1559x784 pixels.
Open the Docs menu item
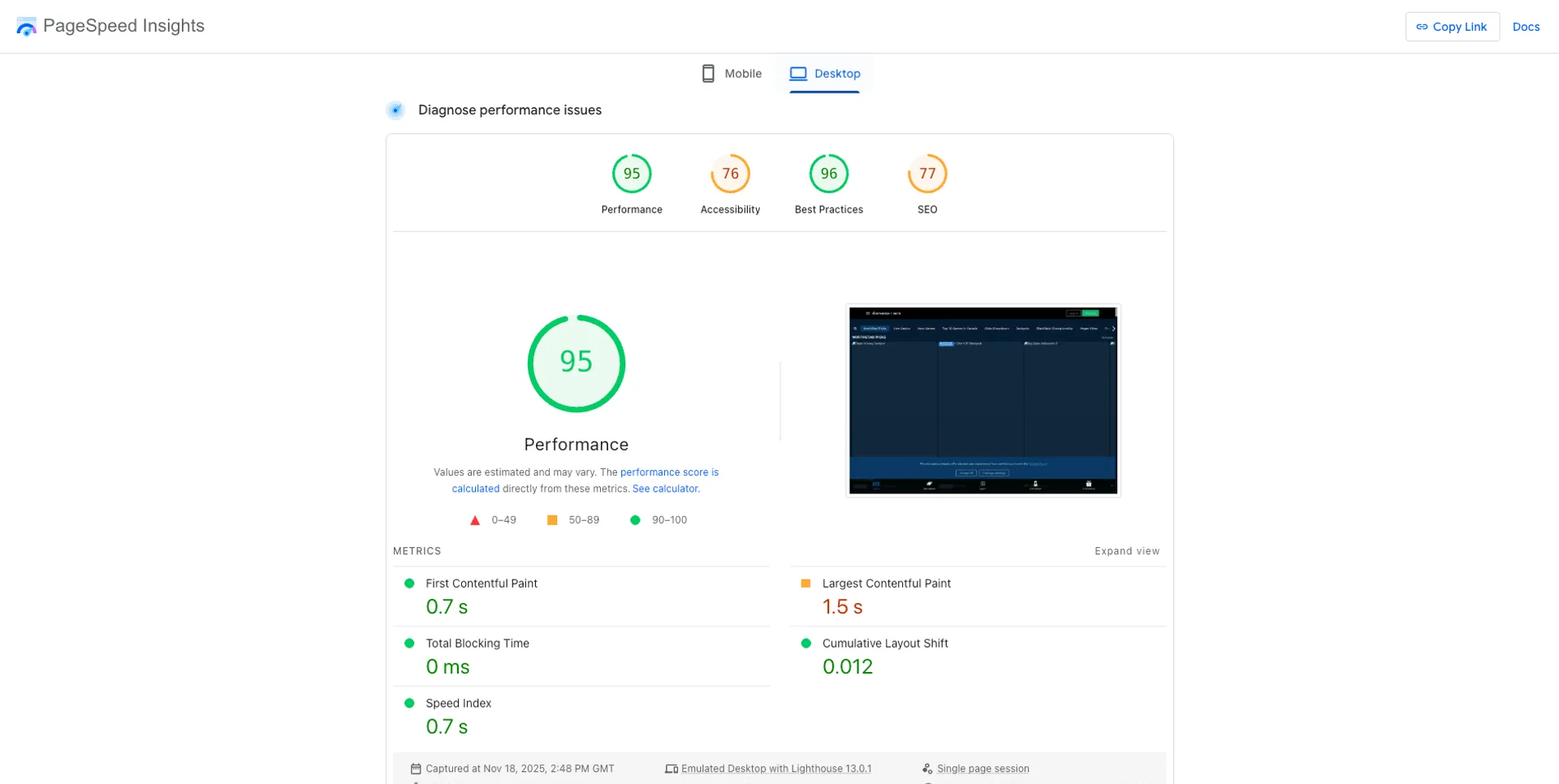coord(1526,27)
